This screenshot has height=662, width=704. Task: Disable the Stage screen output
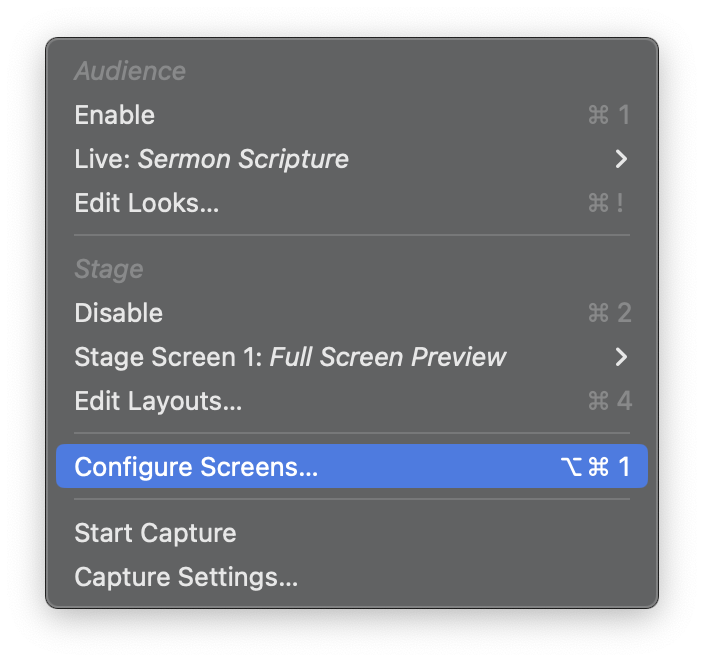tap(119, 313)
